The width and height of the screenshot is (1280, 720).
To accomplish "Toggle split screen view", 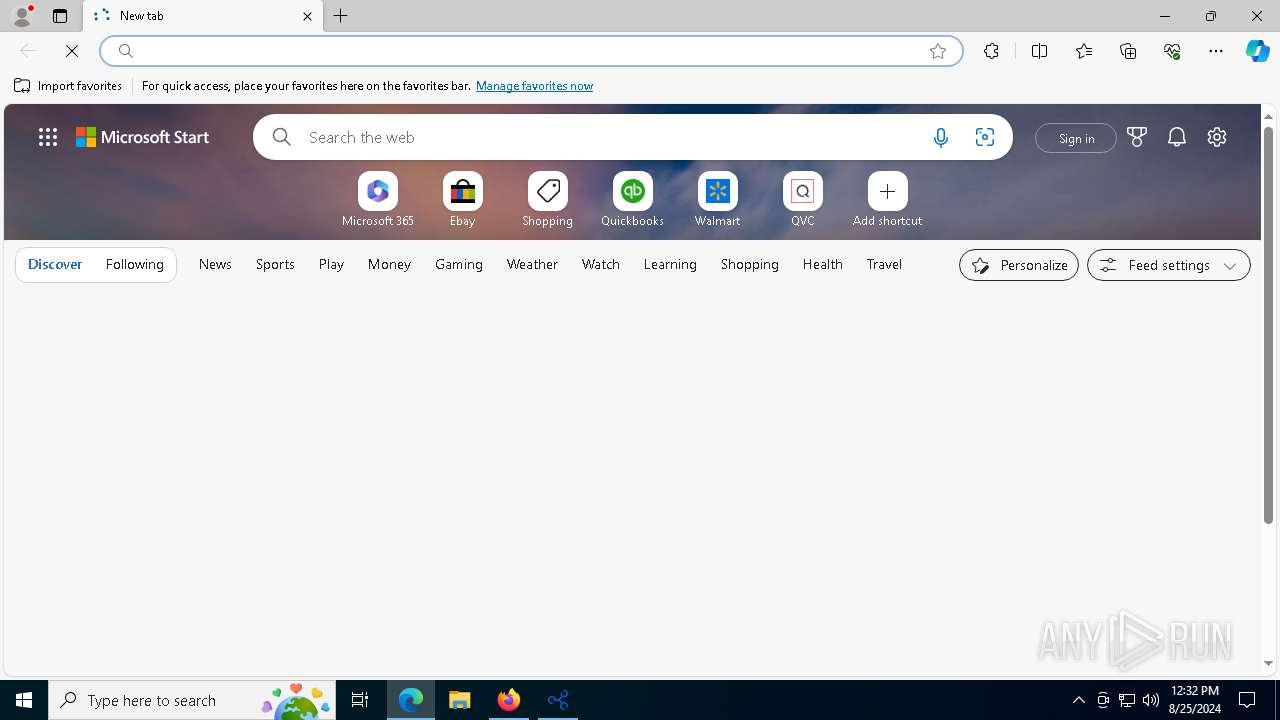I will pos(1039,51).
